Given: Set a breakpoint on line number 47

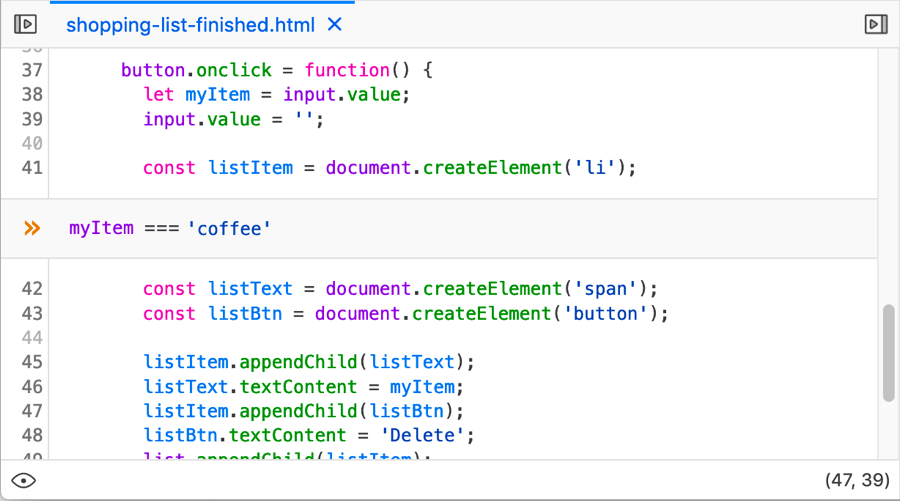Looking at the screenshot, I should click(x=32, y=411).
